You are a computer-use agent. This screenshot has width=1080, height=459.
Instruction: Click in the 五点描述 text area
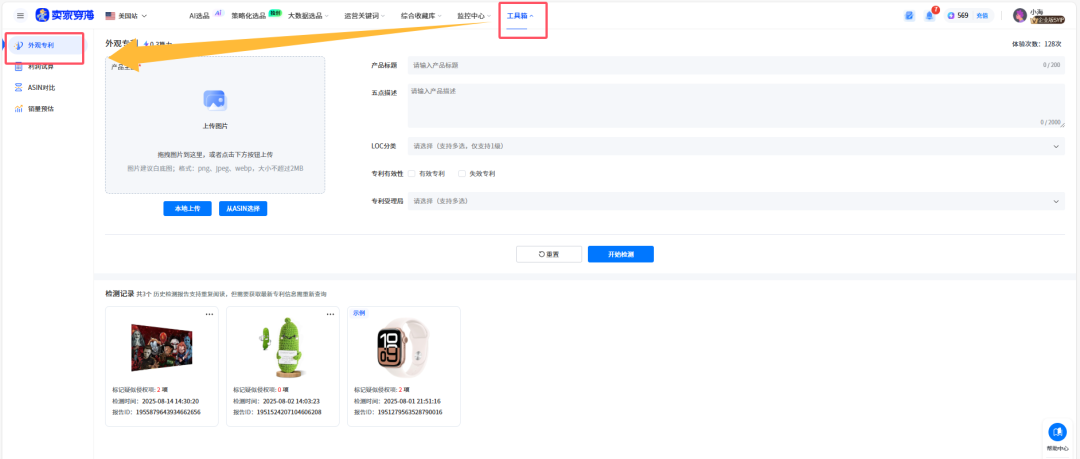pos(736,106)
